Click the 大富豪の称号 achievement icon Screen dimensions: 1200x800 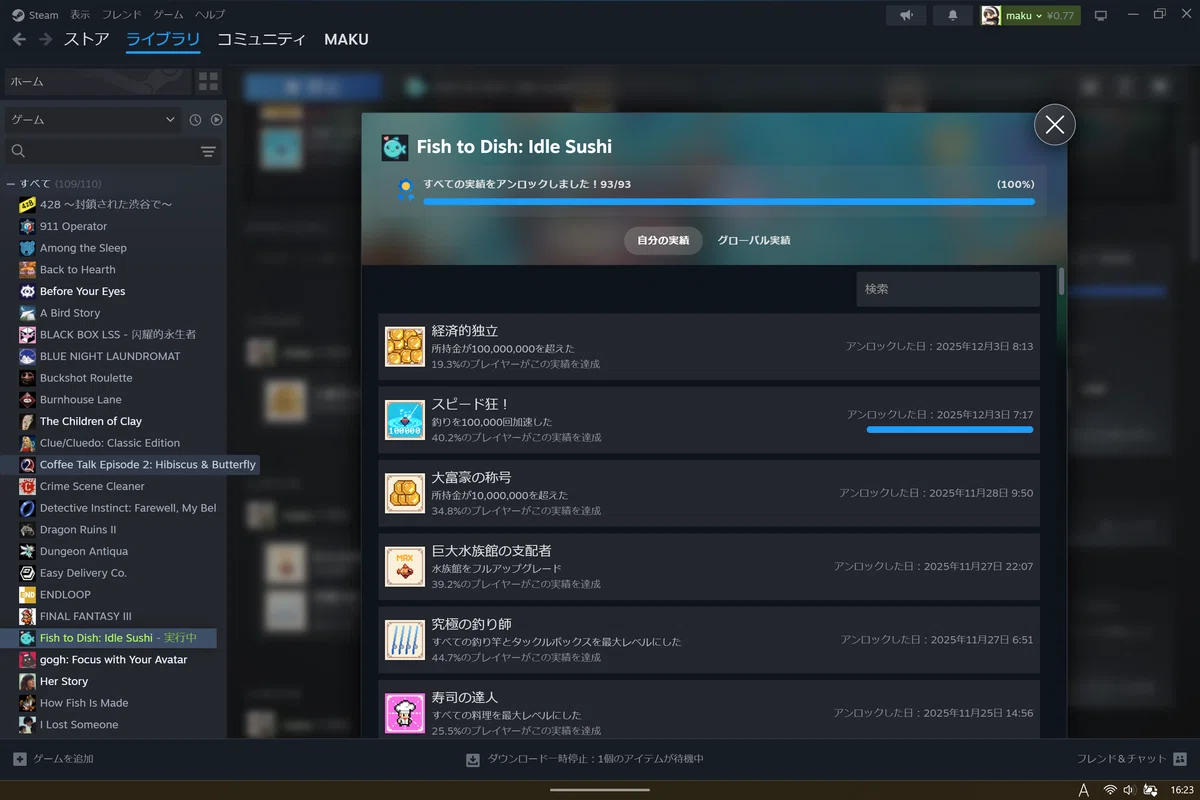click(405, 493)
